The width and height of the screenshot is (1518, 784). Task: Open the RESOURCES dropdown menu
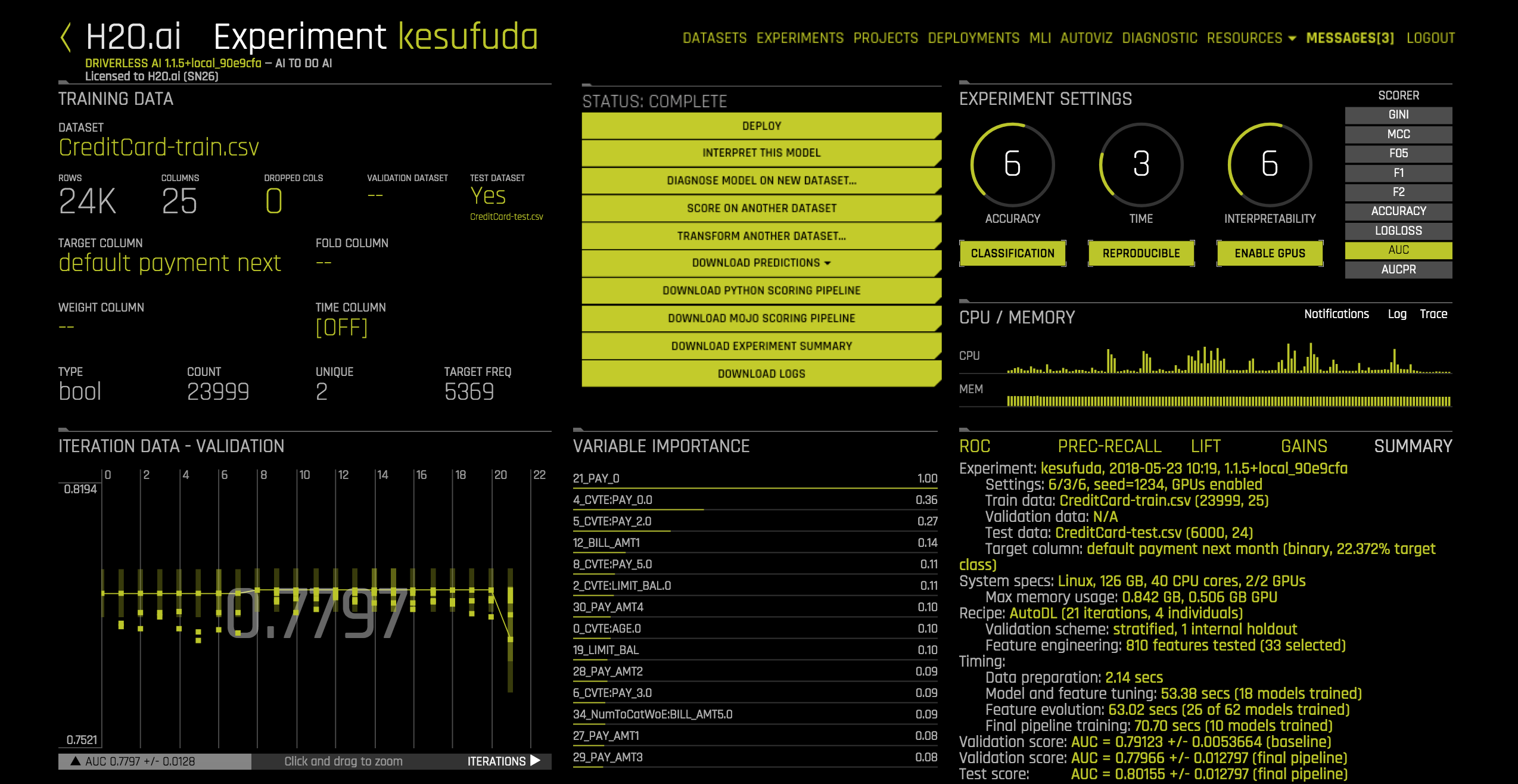point(1251,38)
